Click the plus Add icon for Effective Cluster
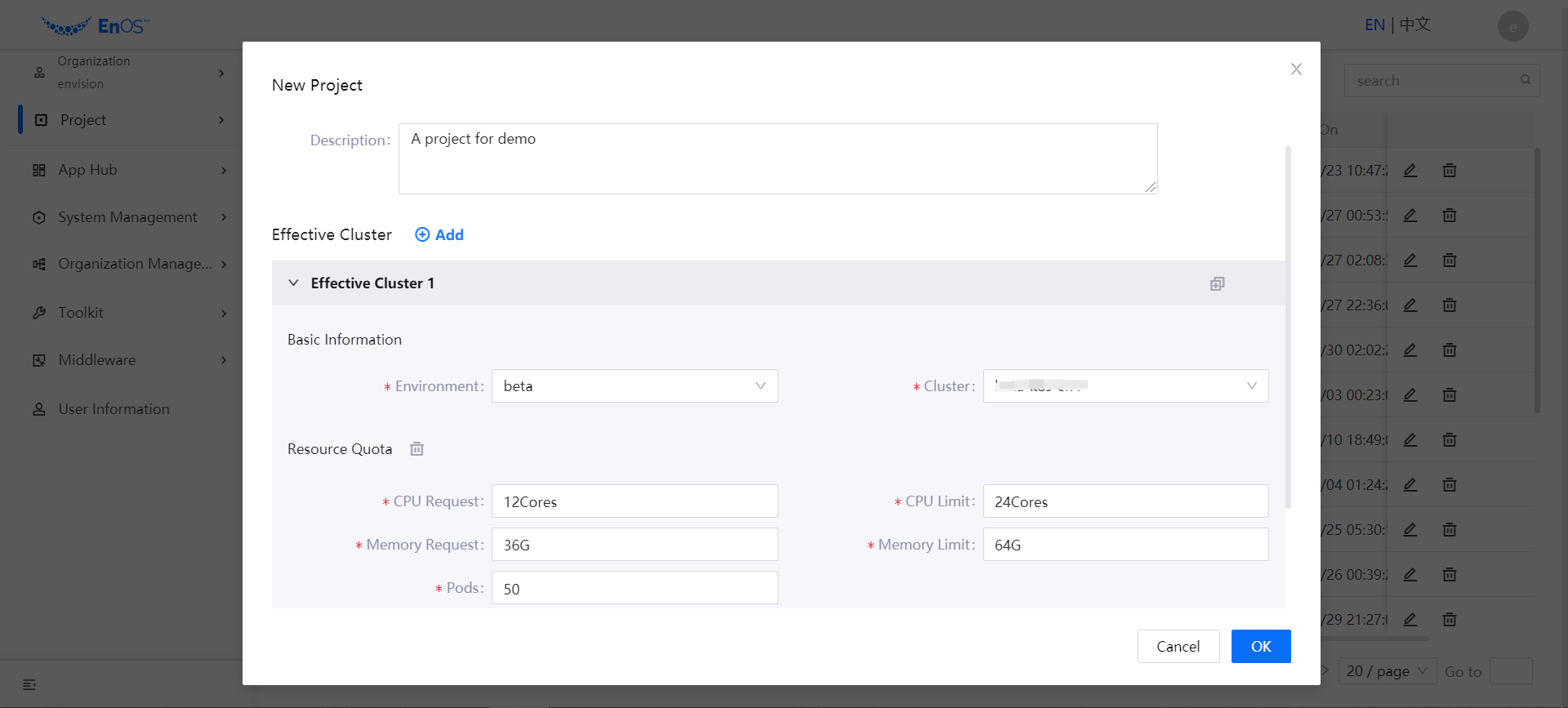The width and height of the screenshot is (1568, 708). coord(422,235)
